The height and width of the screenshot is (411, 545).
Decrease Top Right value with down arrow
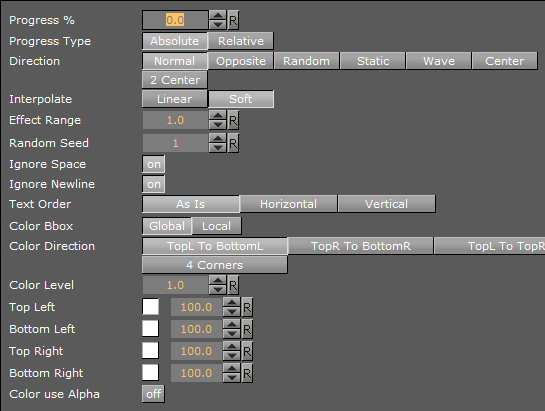click(232, 356)
